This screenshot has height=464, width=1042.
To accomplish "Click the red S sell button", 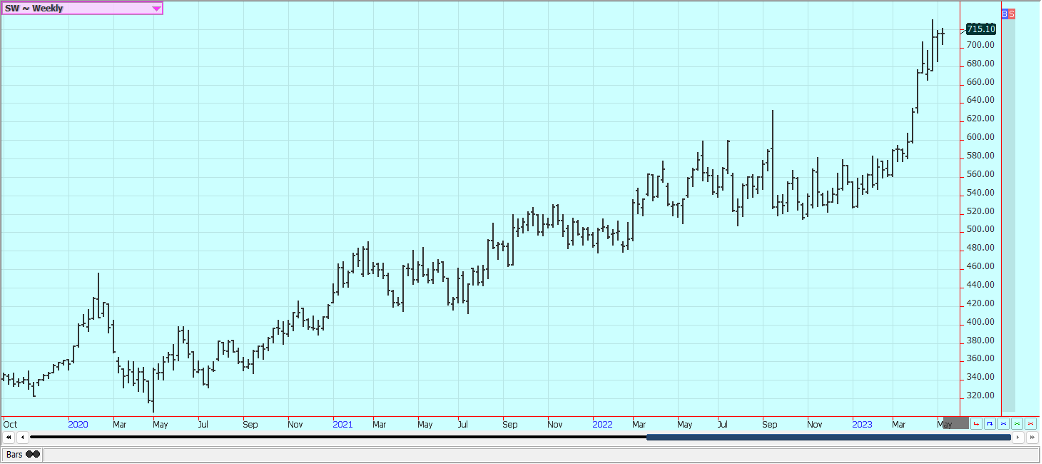I will point(1012,13).
